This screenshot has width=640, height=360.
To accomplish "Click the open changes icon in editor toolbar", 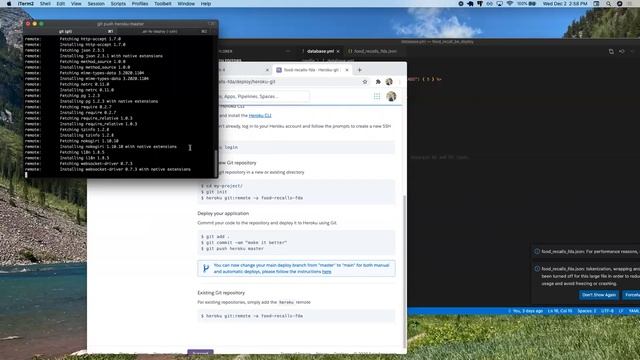I will [x=611, y=51].
